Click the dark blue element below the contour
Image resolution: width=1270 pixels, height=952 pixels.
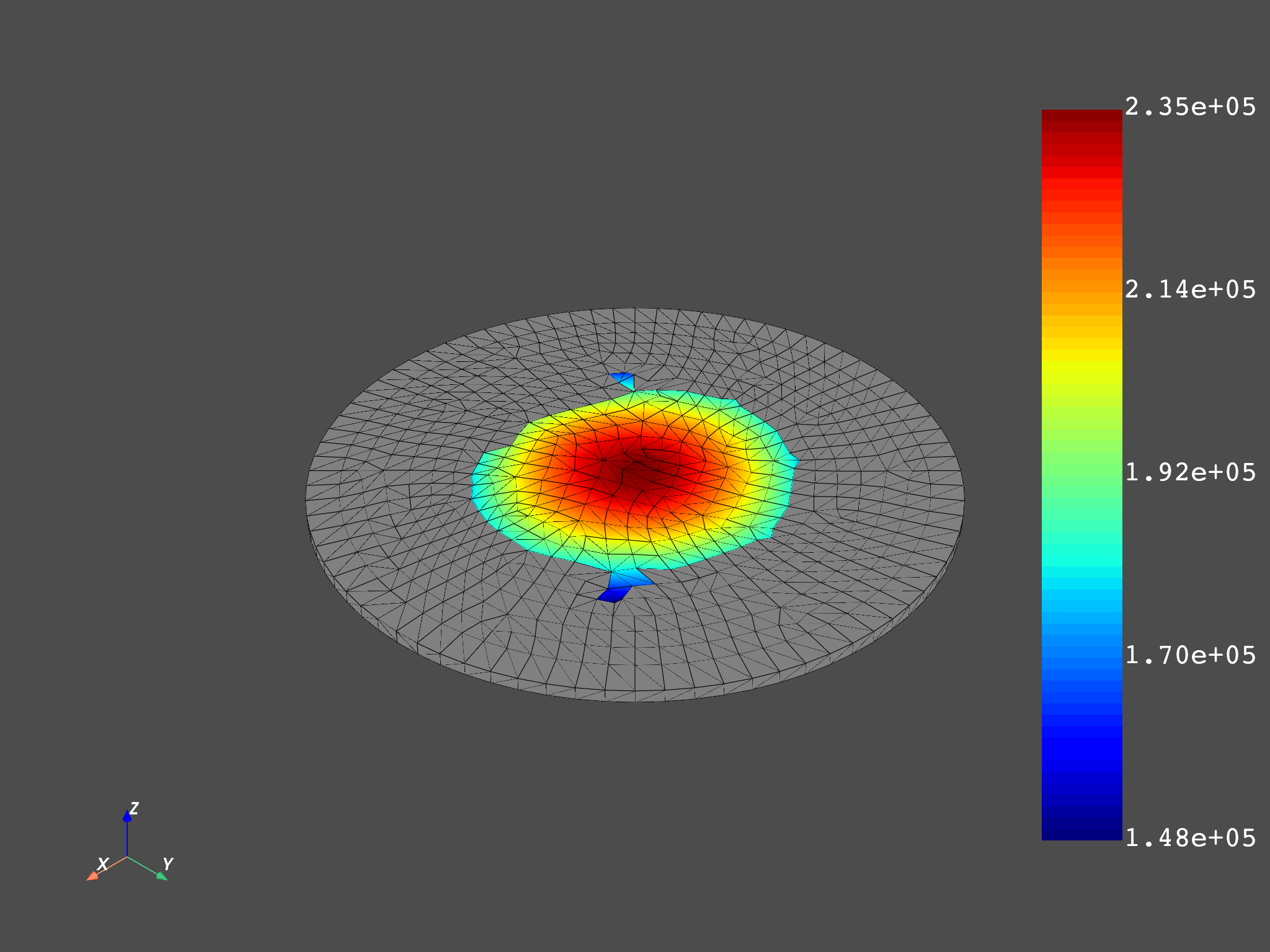pos(615,594)
